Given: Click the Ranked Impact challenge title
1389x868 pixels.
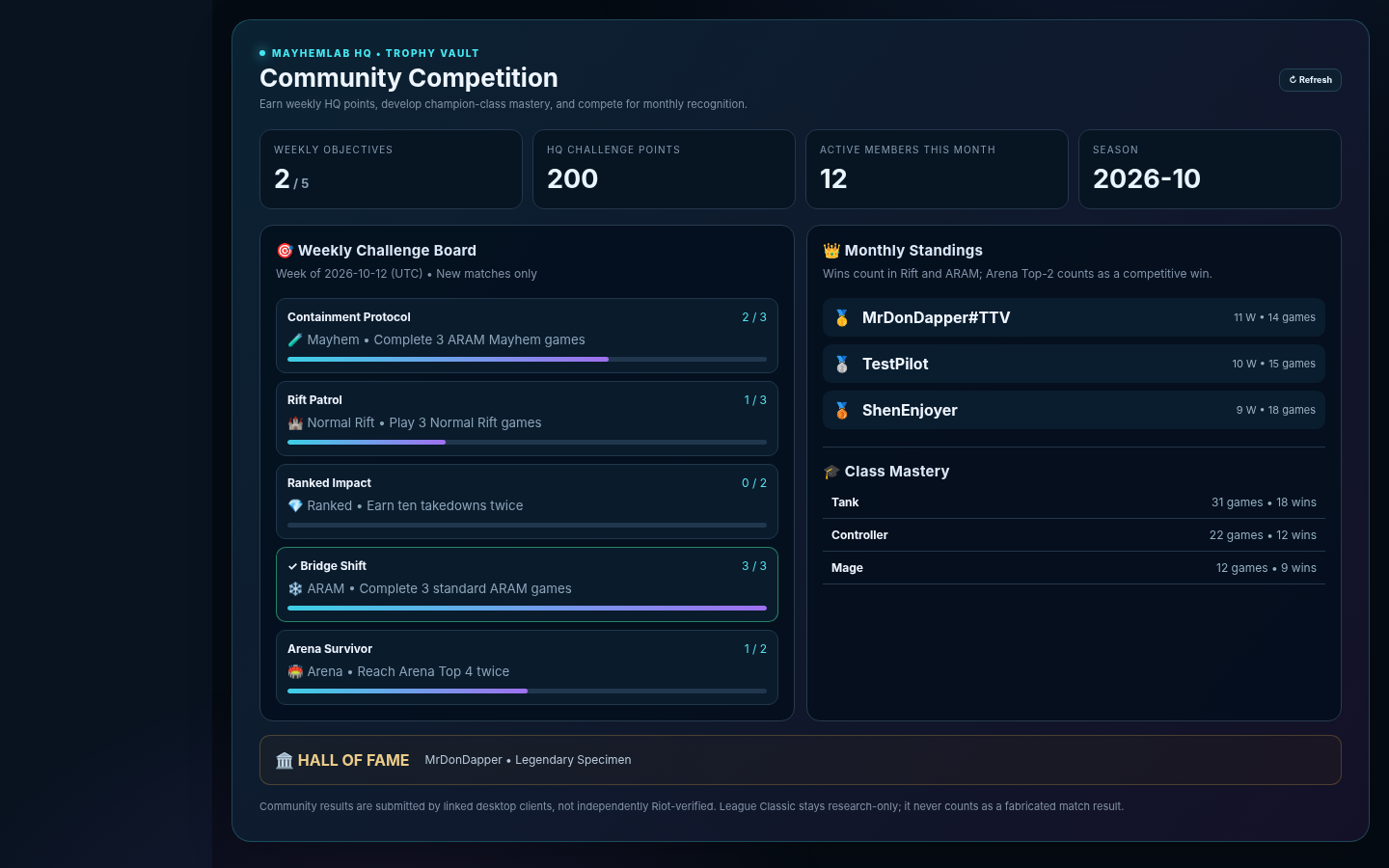Looking at the screenshot, I should click(329, 483).
